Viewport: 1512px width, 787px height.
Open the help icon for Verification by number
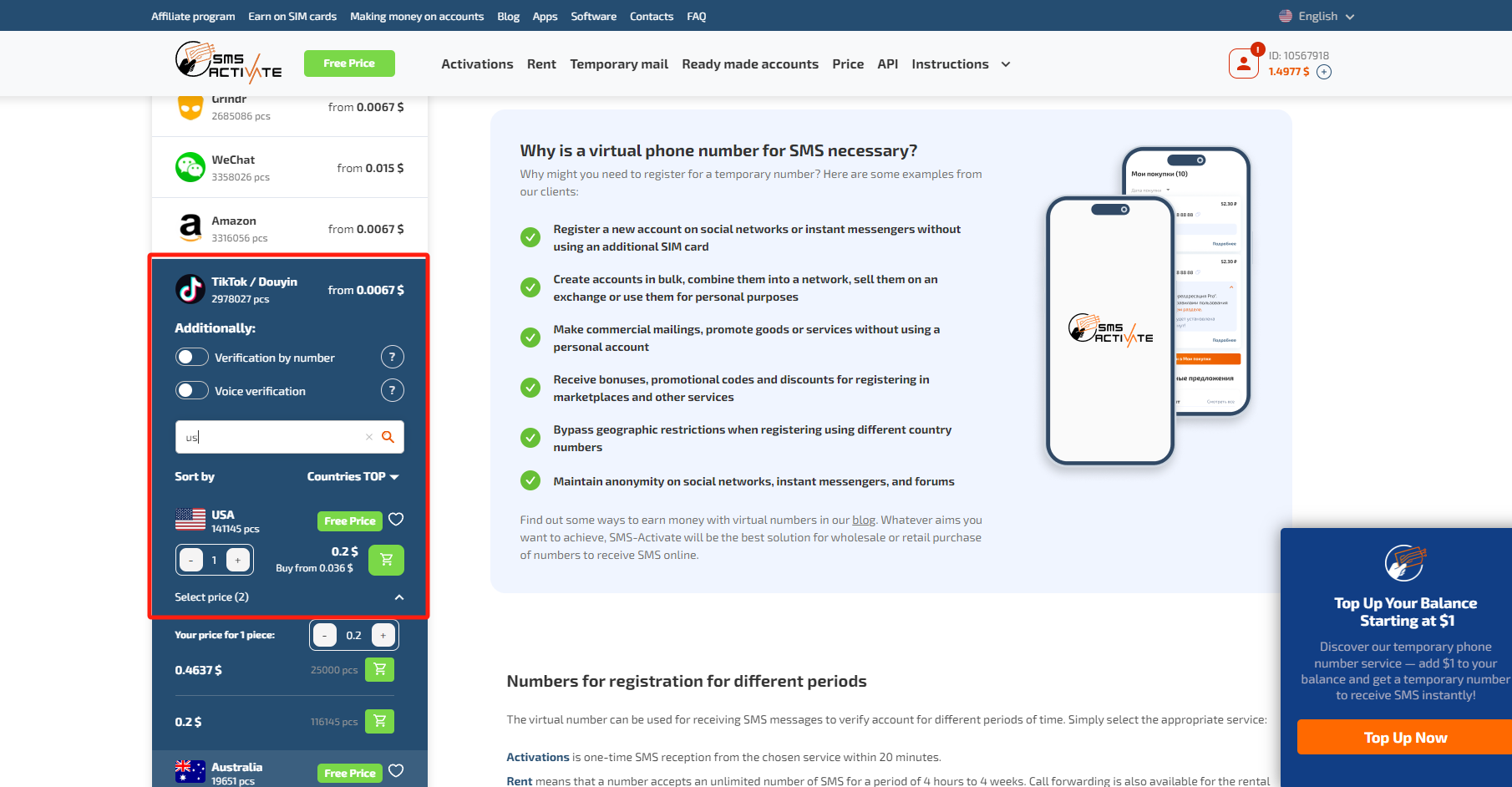392,357
